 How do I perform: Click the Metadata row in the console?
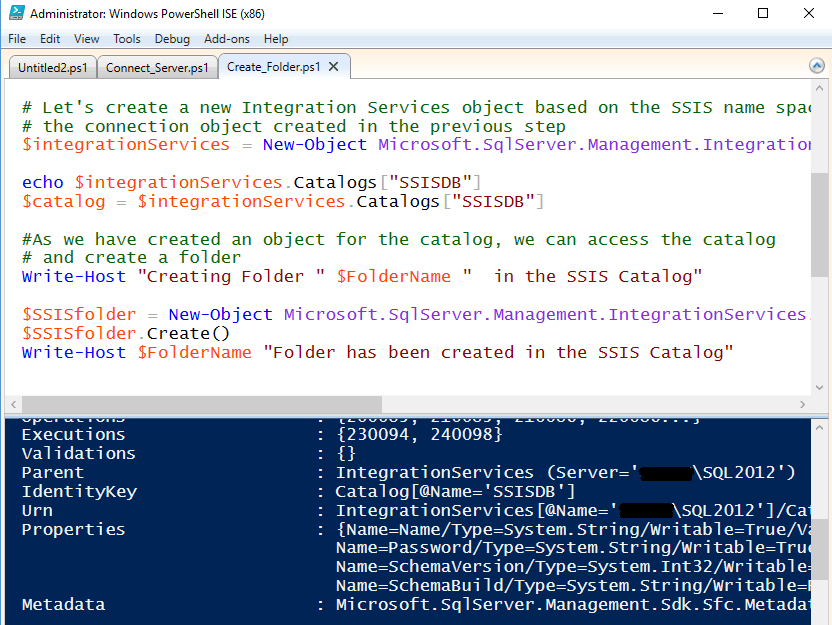416,604
